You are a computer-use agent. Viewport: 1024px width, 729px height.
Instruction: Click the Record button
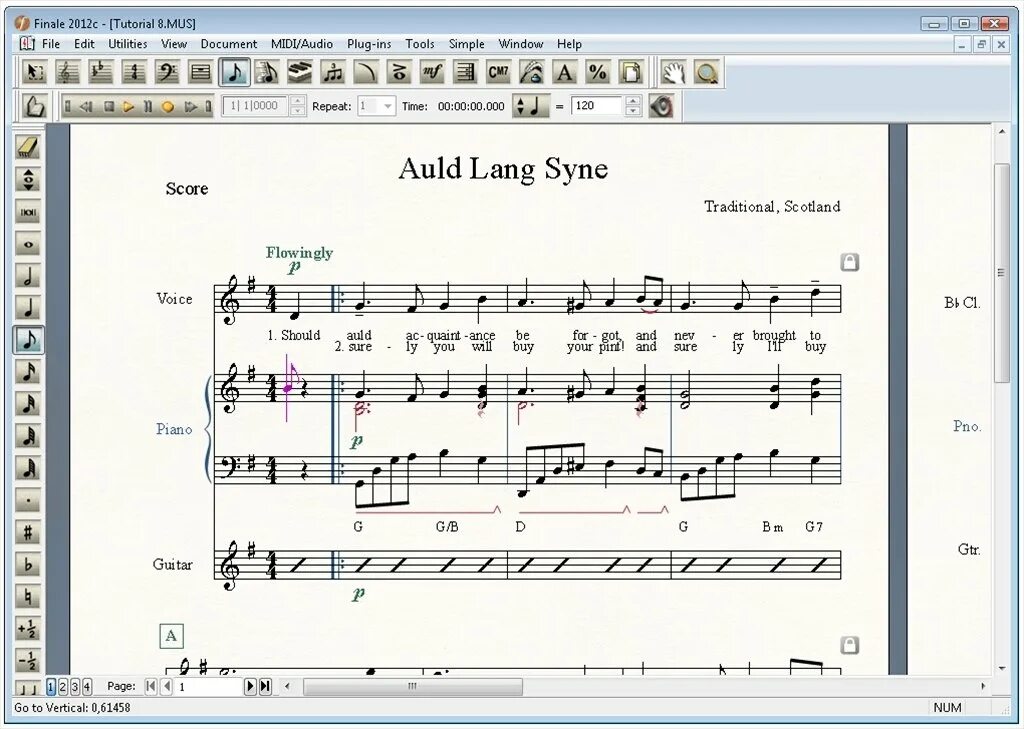coord(168,106)
